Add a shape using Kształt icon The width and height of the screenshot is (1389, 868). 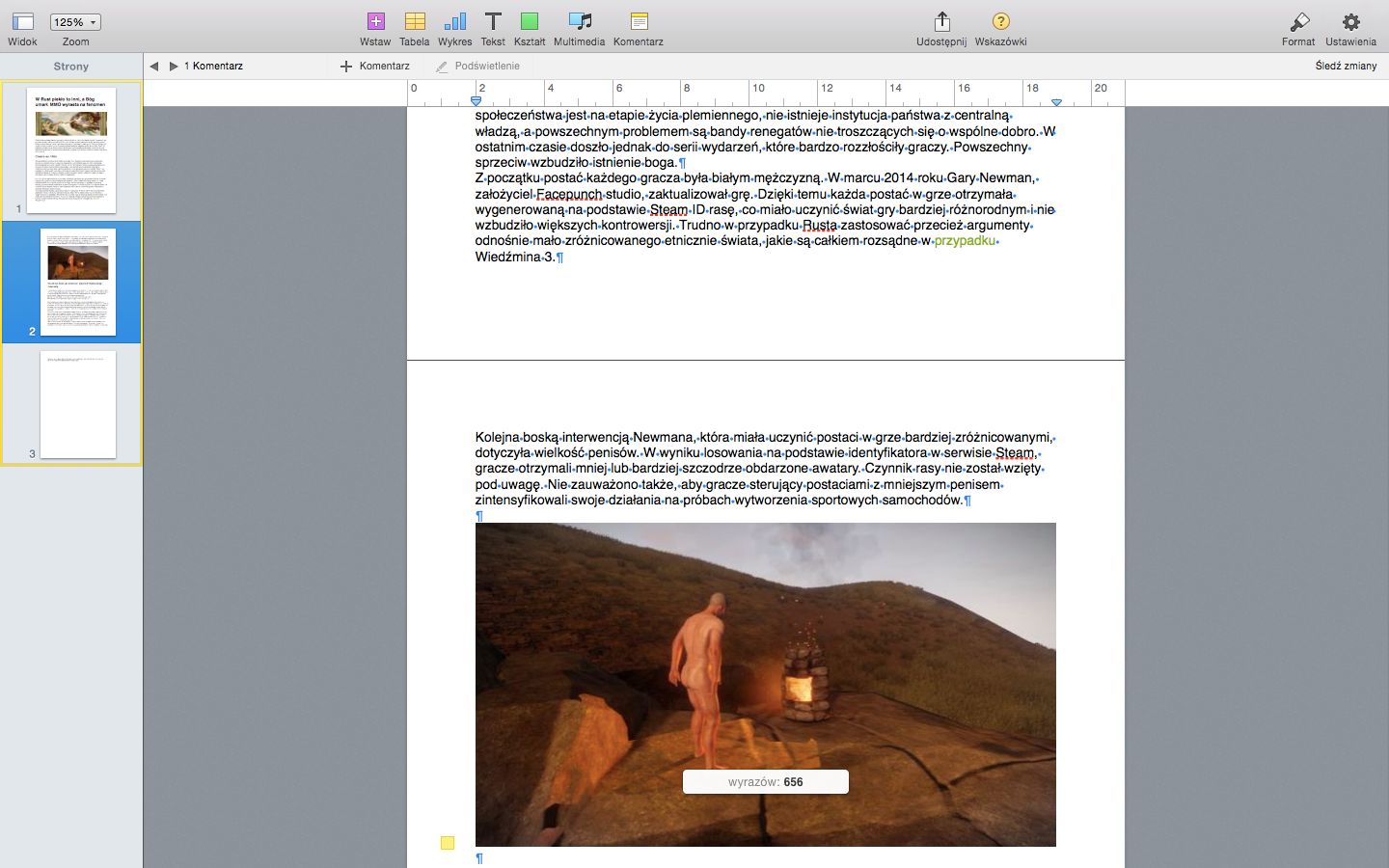point(530,21)
